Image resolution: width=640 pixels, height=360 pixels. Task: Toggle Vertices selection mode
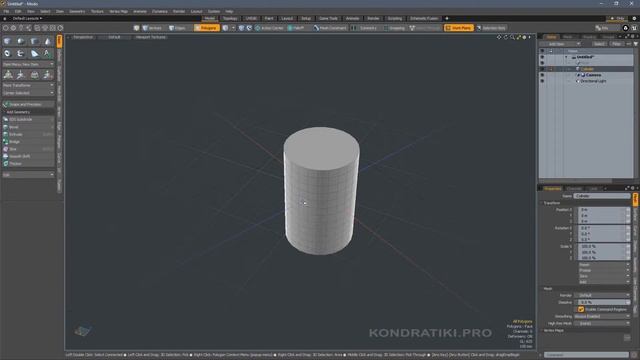pos(152,28)
